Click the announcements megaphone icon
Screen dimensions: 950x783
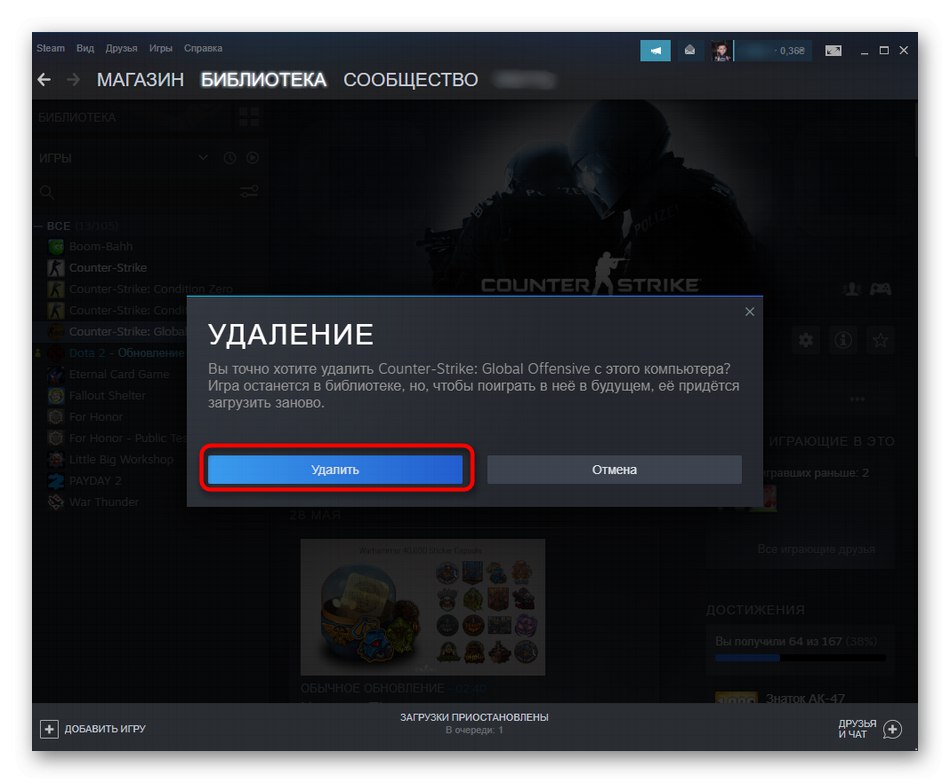point(656,51)
